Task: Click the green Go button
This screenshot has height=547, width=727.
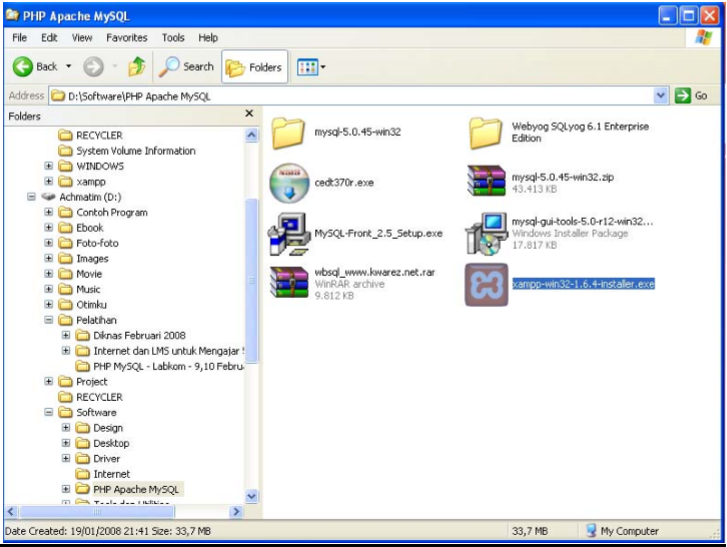Action: point(691,96)
